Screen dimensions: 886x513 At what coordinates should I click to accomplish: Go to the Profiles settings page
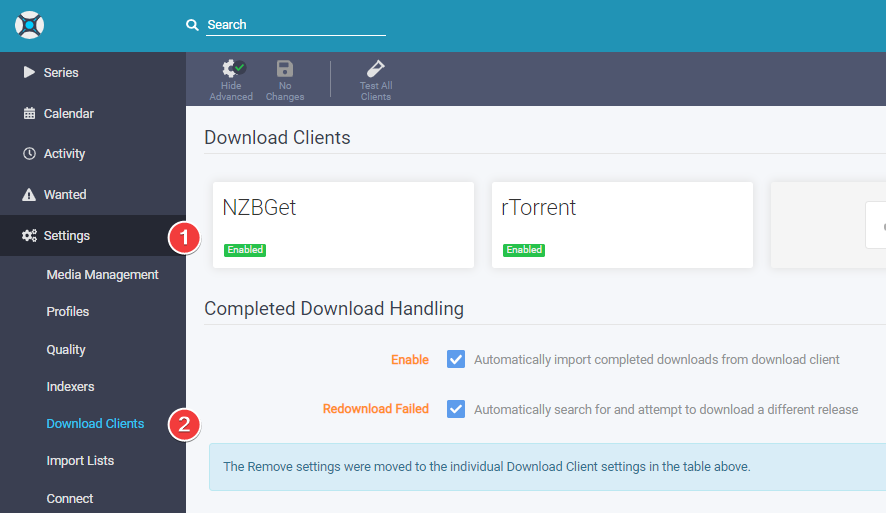click(x=68, y=312)
